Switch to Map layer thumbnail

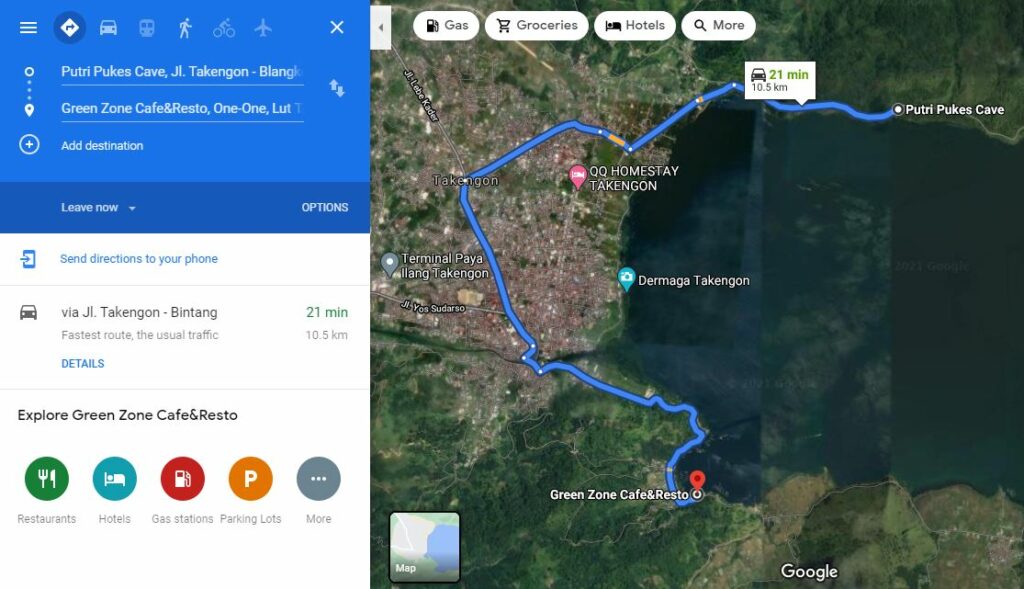tap(424, 547)
